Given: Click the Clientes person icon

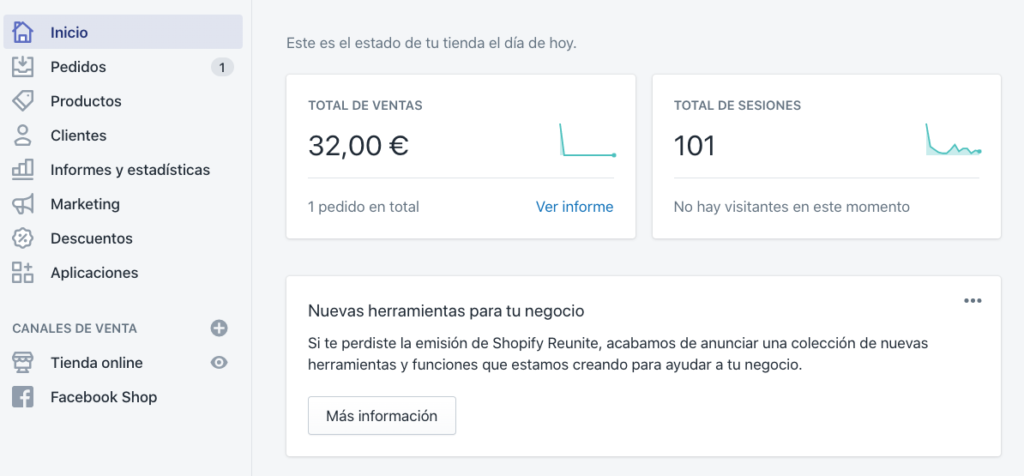Looking at the screenshot, I should pos(23,136).
